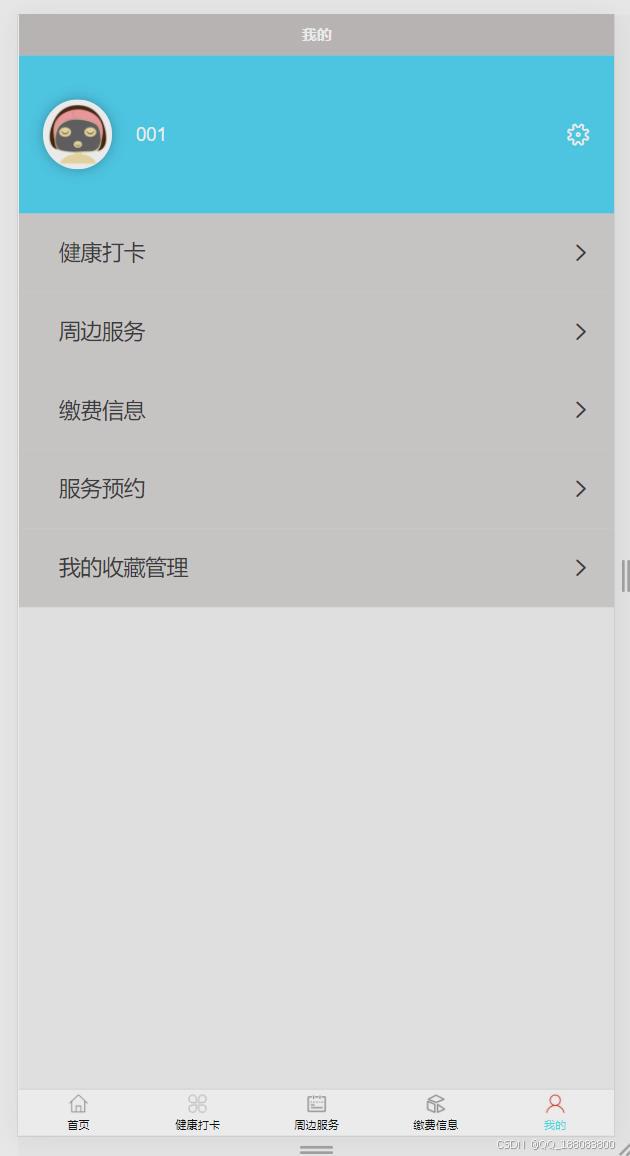Expand the 健康打卡 row chevron
This screenshot has height=1156, width=630.
point(581,253)
